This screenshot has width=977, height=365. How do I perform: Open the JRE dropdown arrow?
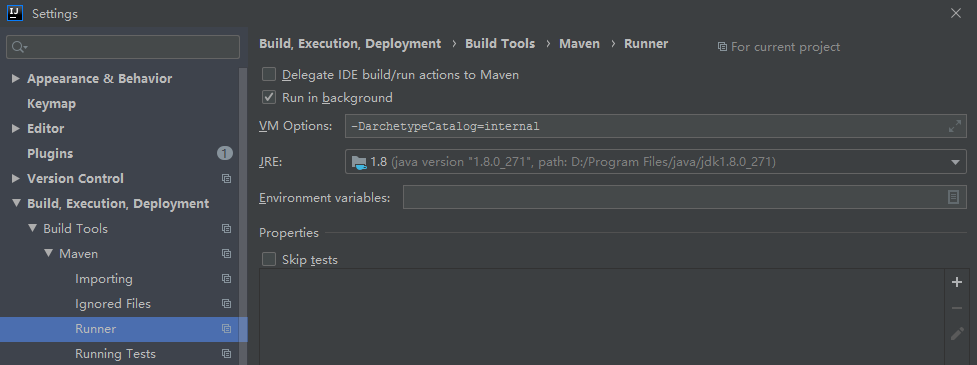[955, 162]
